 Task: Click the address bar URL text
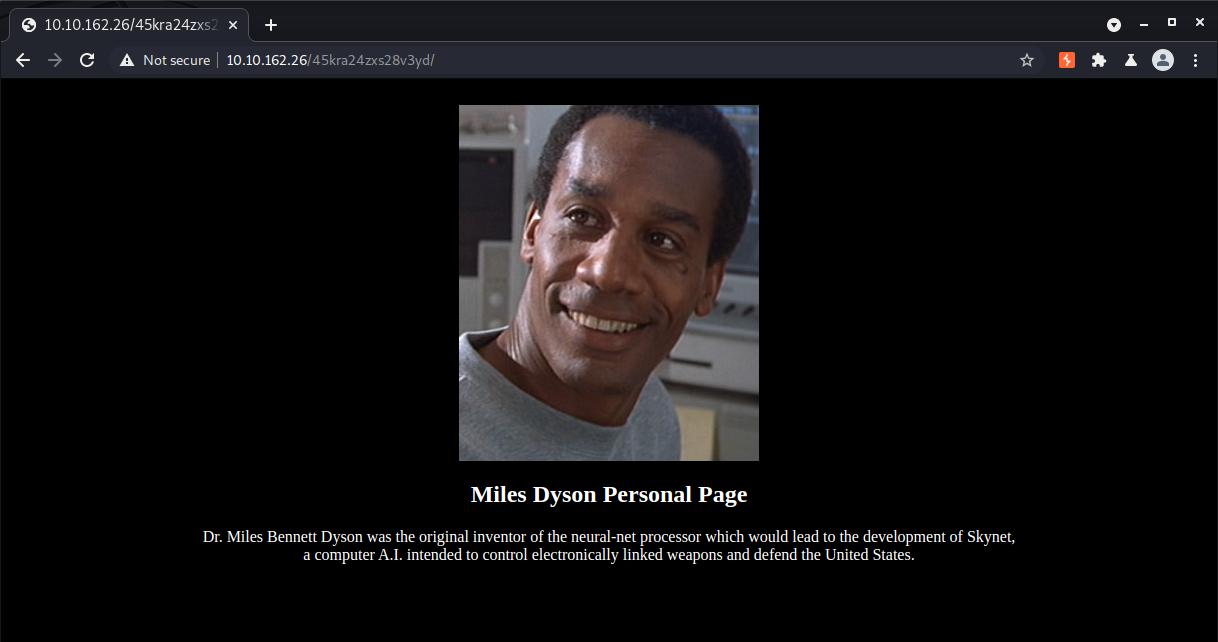[x=330, y=60]
